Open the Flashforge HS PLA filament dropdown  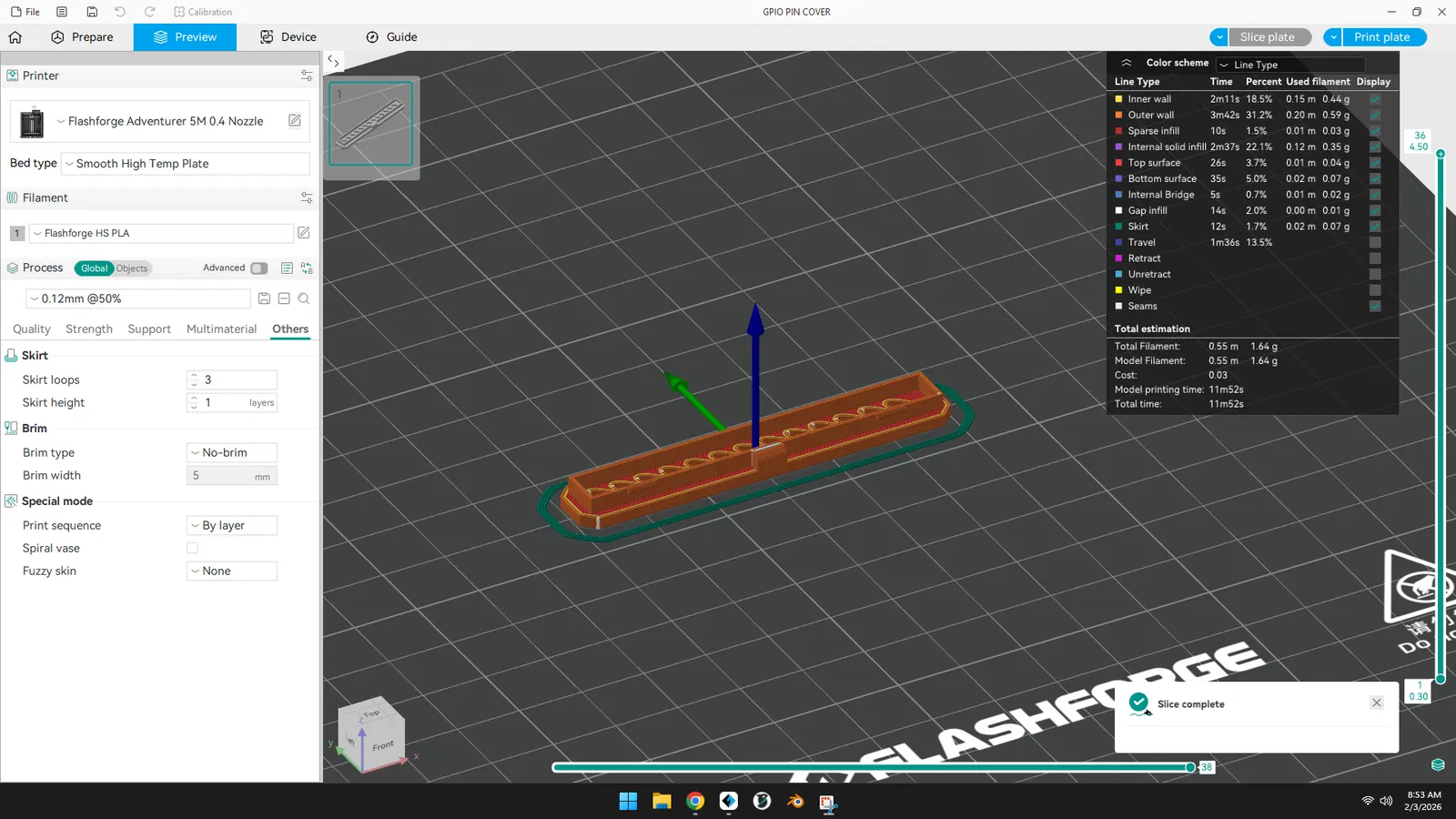click(x=161, y=233)
